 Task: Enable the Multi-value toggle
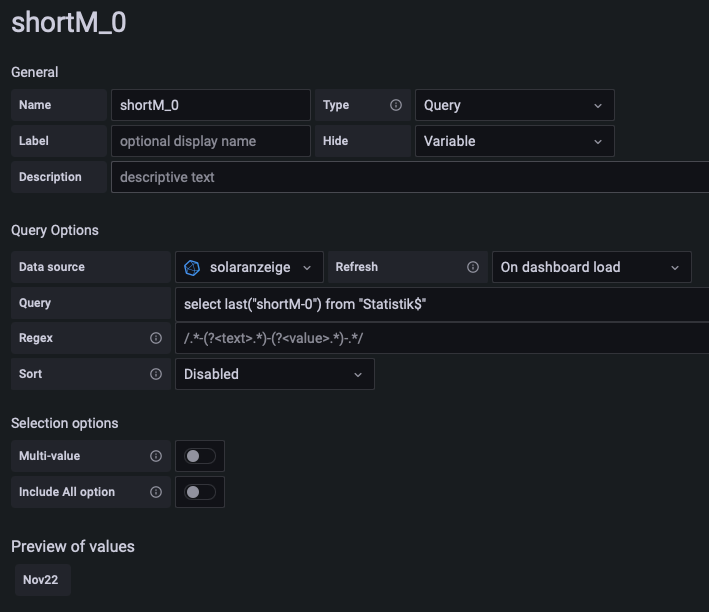(199, 456)
